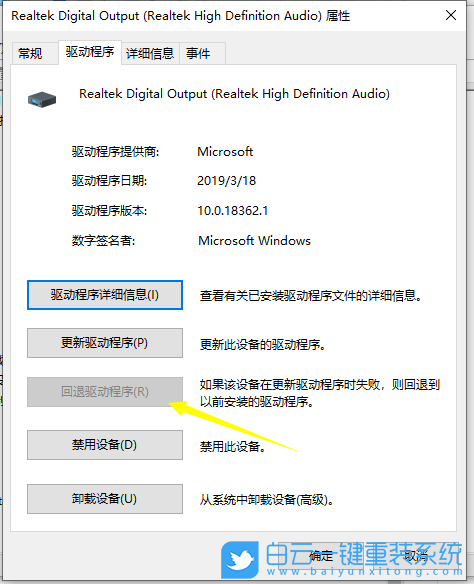Click the driver date 2019/3/18
The width and height of the screenshot is (474, 584).
[226, 181]
